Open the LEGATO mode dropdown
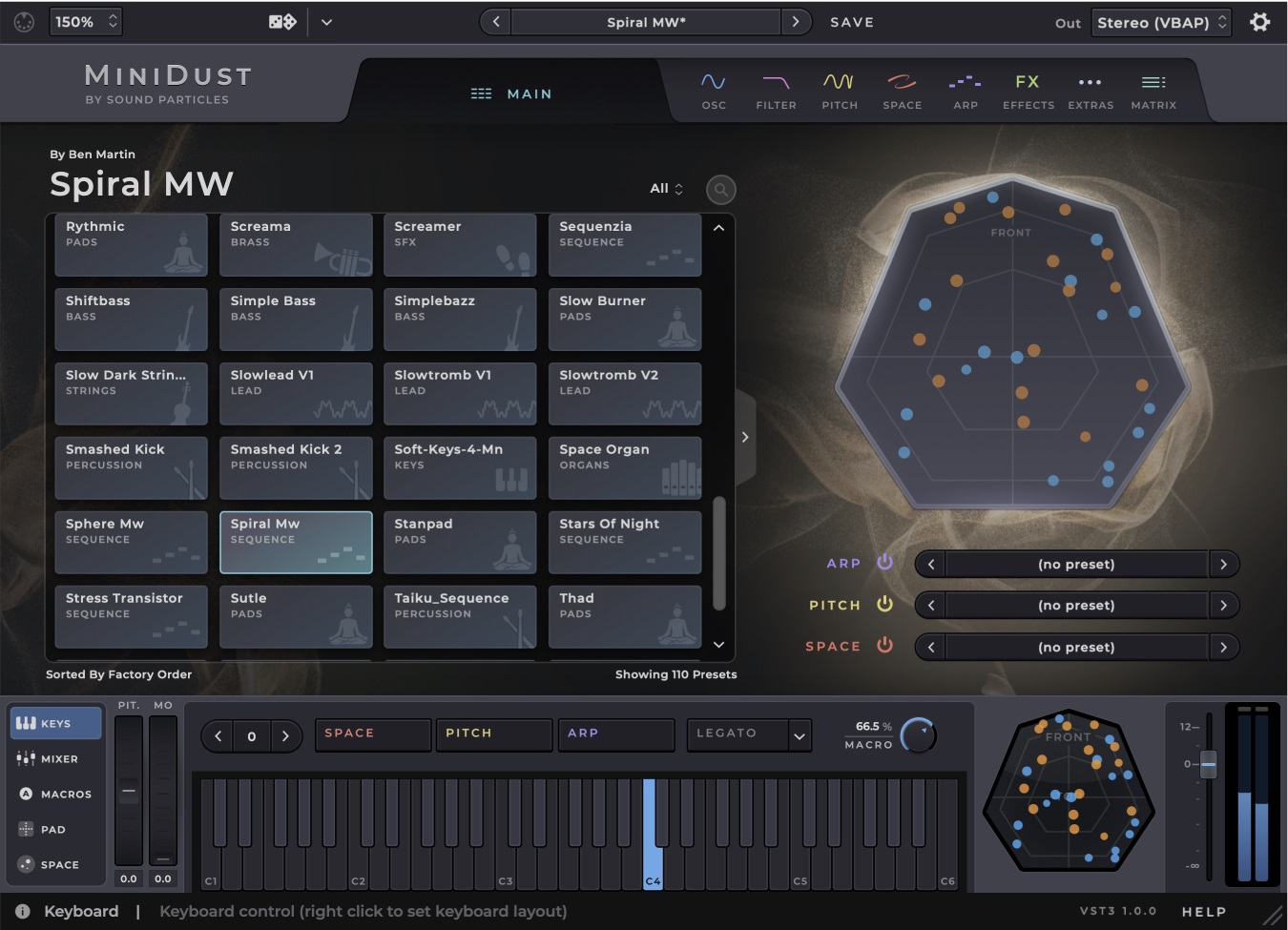The width and height of the screenshot is (1288, 930). pyautogui.click(x=749, y=734)
